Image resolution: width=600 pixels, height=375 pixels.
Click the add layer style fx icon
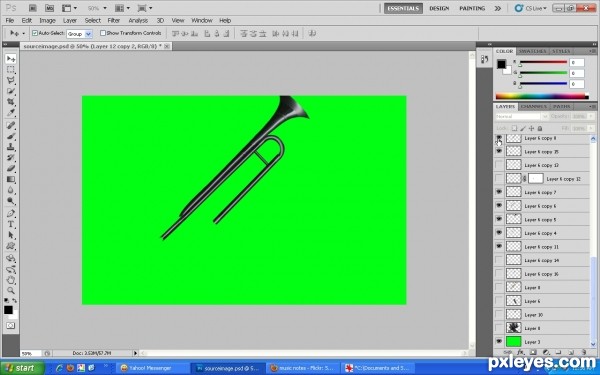click(520, 352)
